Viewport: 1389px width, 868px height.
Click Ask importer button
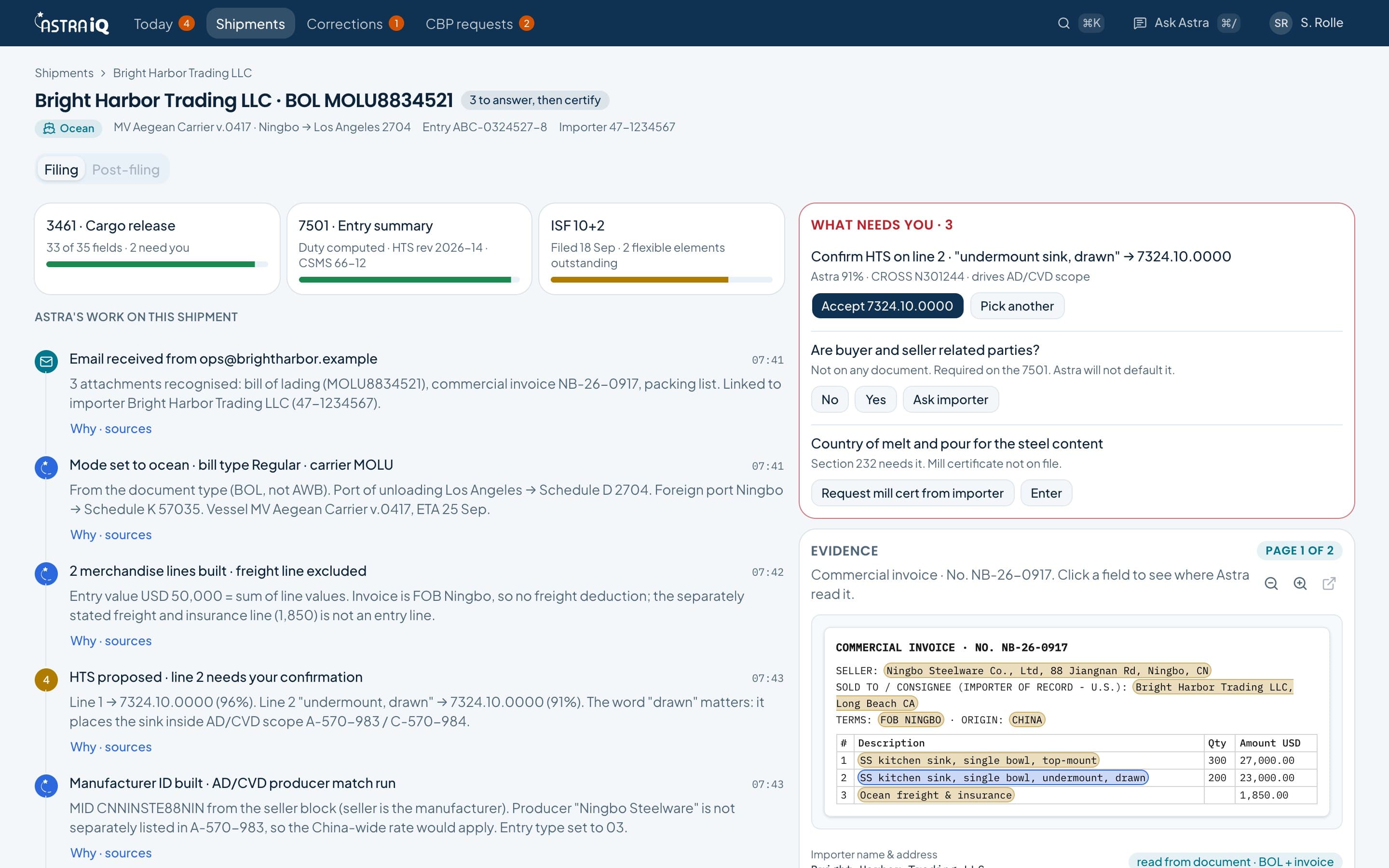click(951, 400)
